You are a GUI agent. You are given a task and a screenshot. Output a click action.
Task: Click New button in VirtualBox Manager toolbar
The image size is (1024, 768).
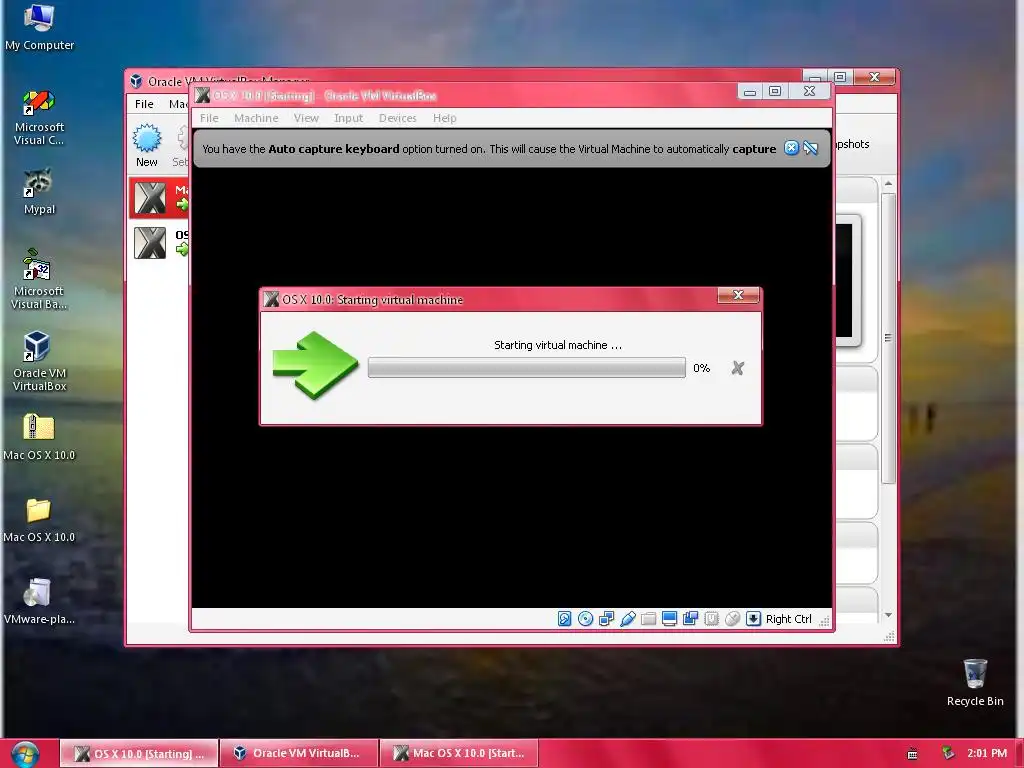point(146,146)
